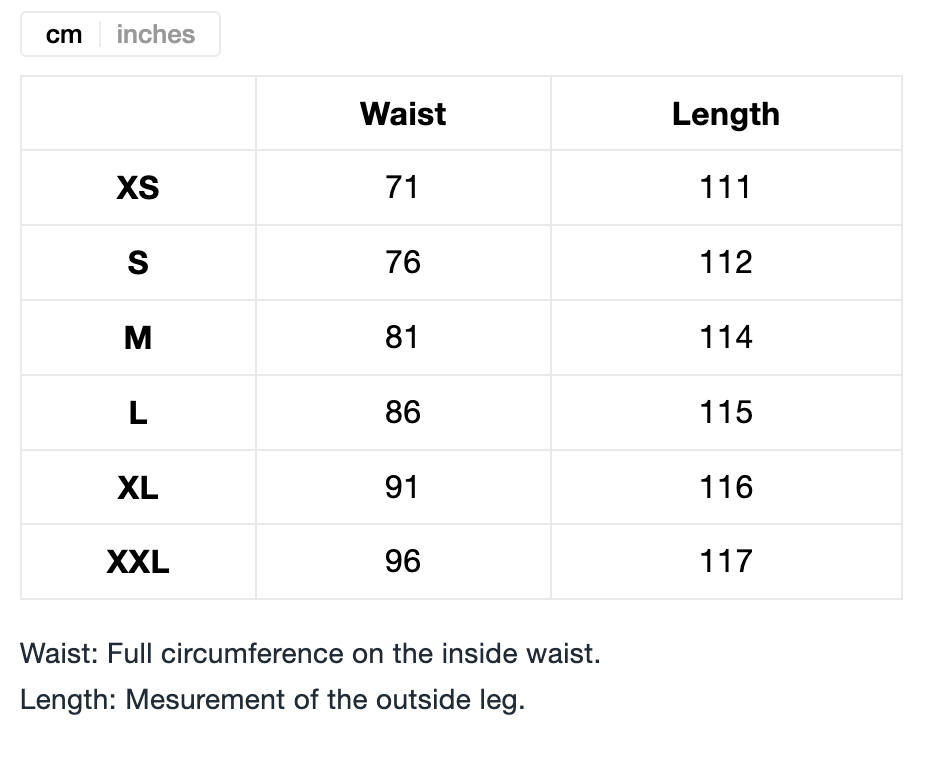
Task: Click the outside leg length description
Action: pyautogui.click(x=272, y=700)
